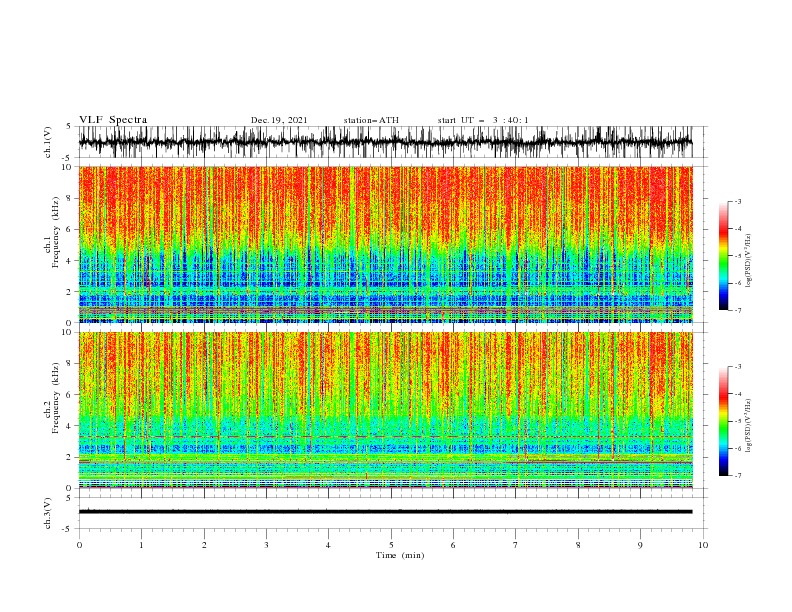The width and height of the screenshot is (792, 612).
Task: Click time axis tick label "4"
Action: (x=328, y=545)
